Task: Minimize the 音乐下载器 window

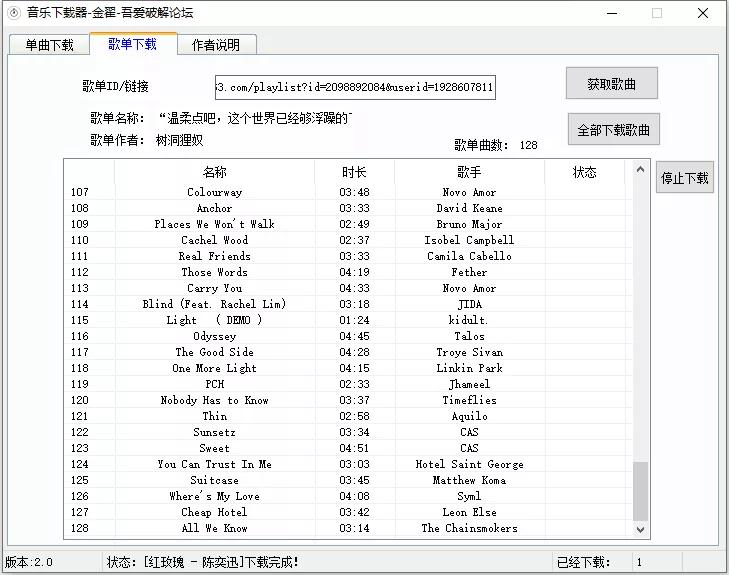Action: pyautogui.click(x=612, y=13)
